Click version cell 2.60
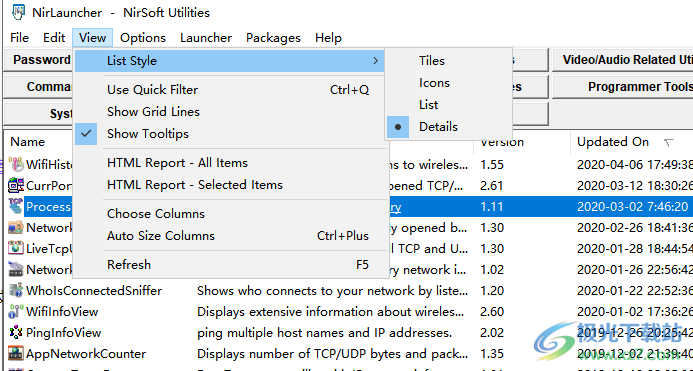The height and width of the screenshot is (371, 693). click(492, 312)
